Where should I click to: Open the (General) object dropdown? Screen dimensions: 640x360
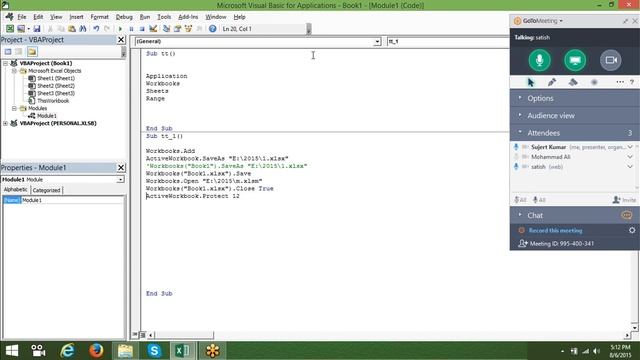(377, 41)
